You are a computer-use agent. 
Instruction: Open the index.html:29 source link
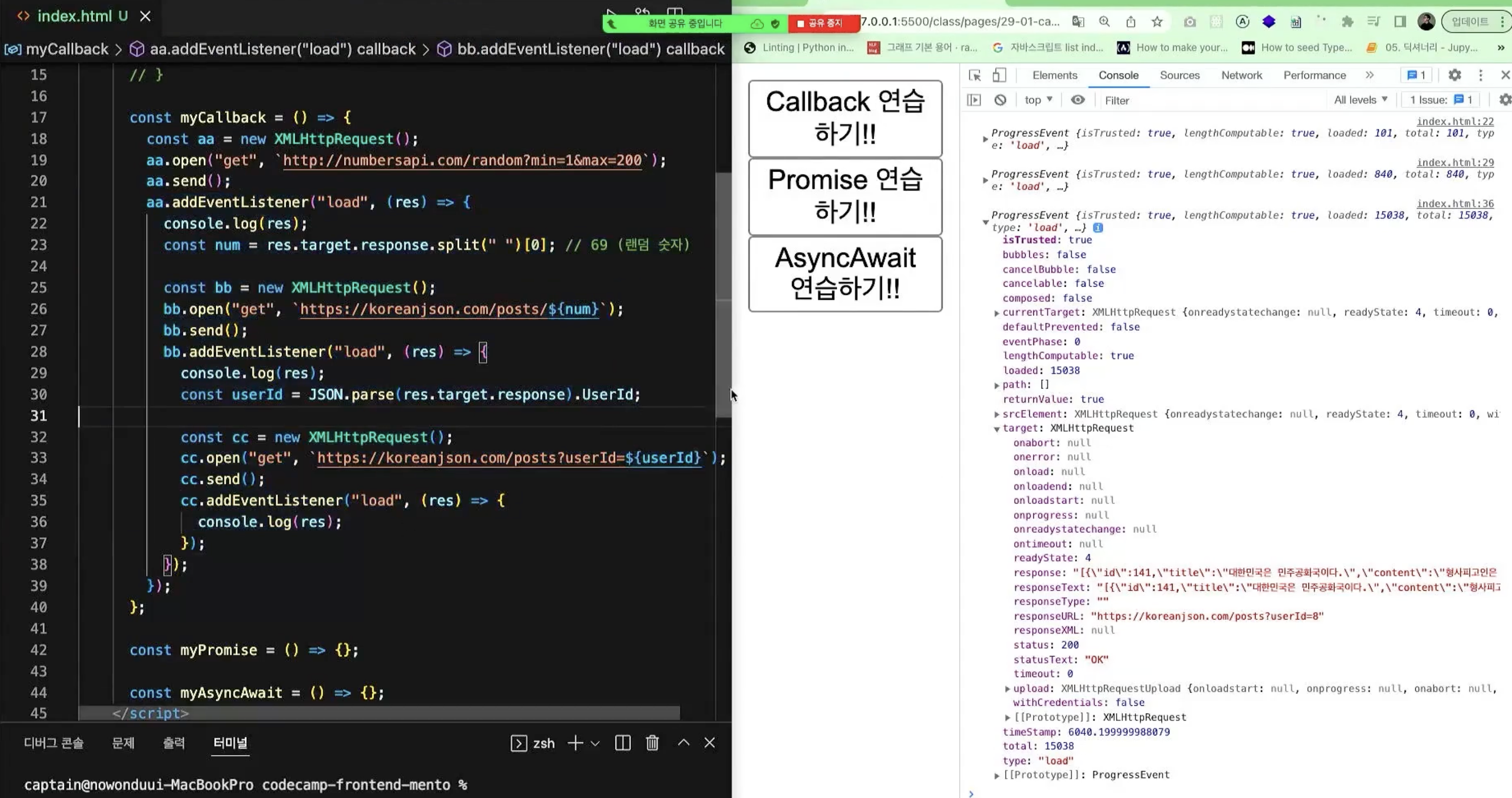point(1455,163)
